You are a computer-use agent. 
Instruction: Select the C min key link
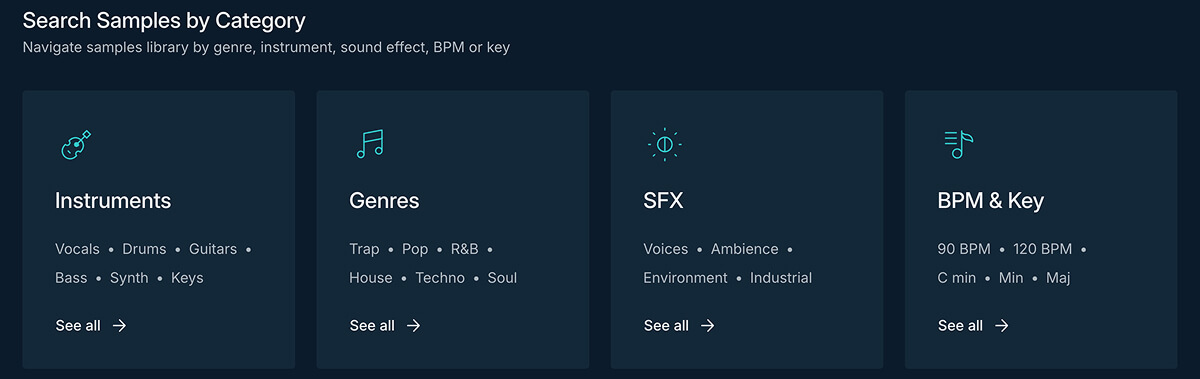tap(957, 278)
